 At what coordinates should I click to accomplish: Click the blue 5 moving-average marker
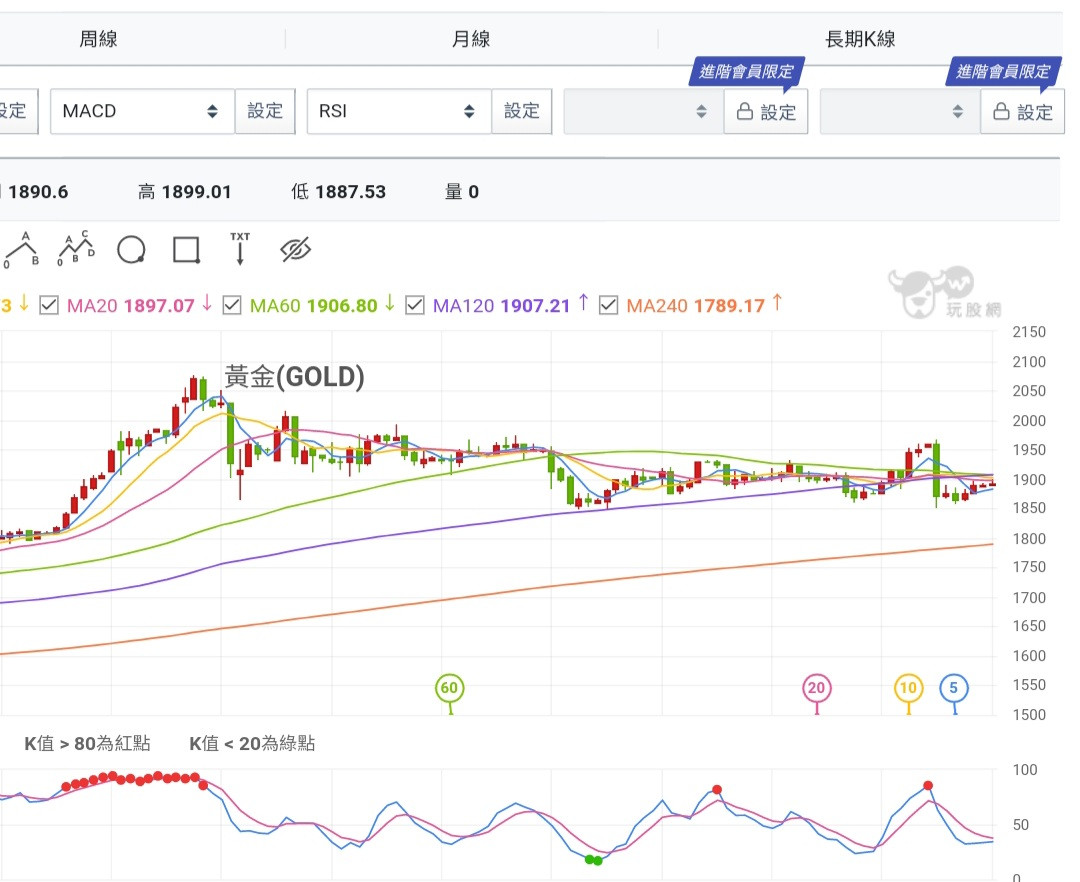pyautogui.click(x=954, y=688)
